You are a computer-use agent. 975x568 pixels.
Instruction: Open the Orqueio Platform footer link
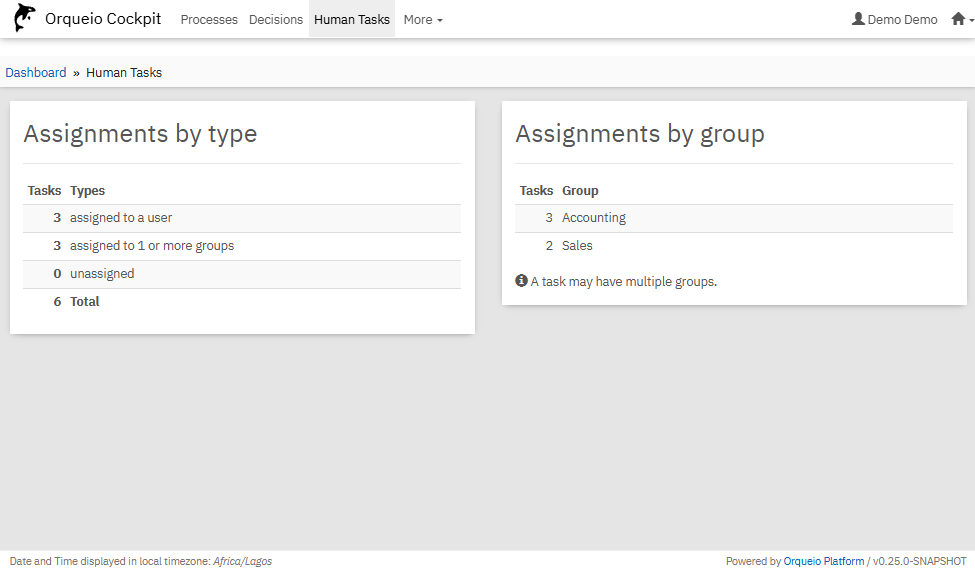pos(823,561)
